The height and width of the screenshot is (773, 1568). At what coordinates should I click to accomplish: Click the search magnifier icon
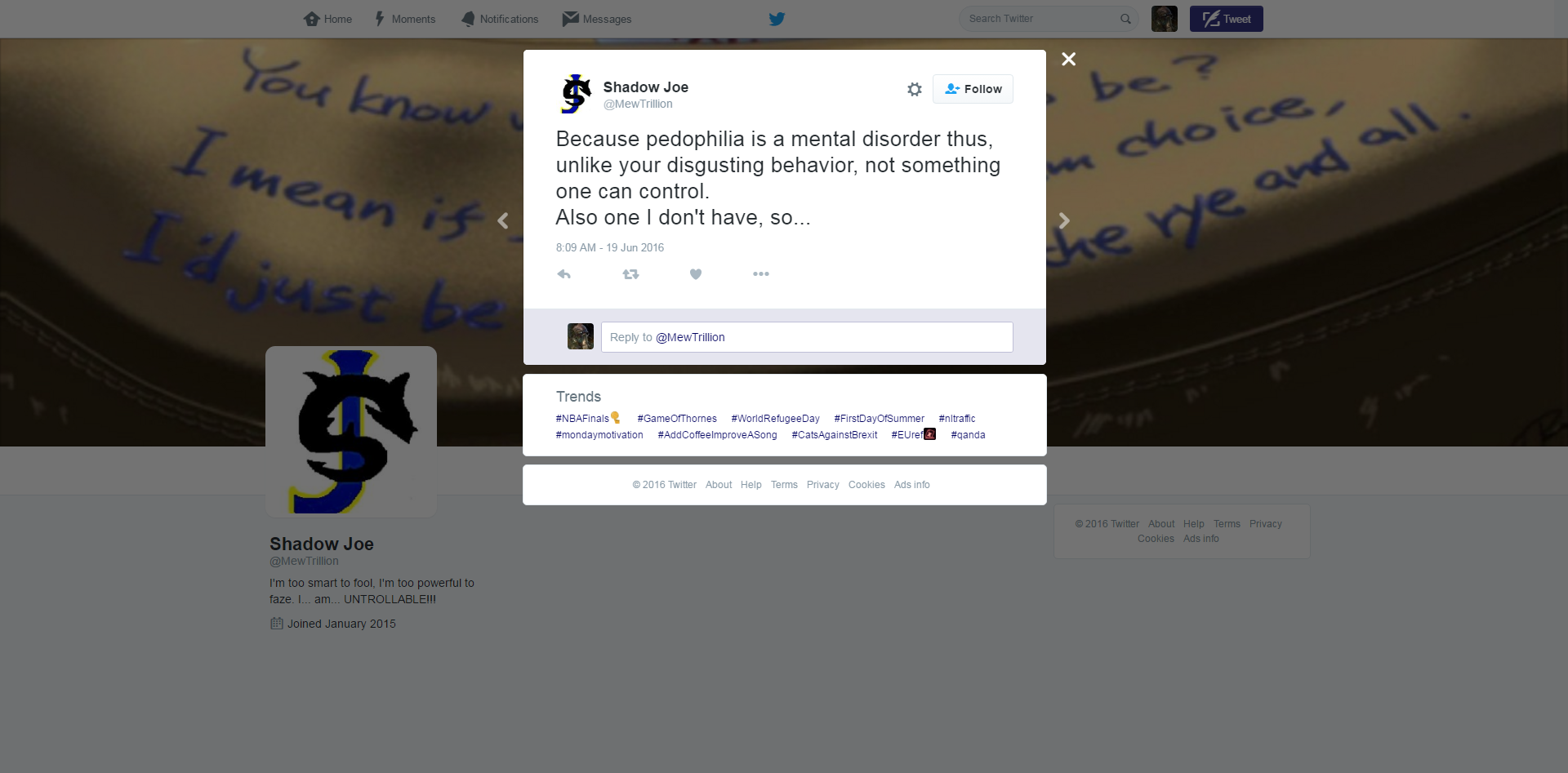click(x=1125, y=19)
